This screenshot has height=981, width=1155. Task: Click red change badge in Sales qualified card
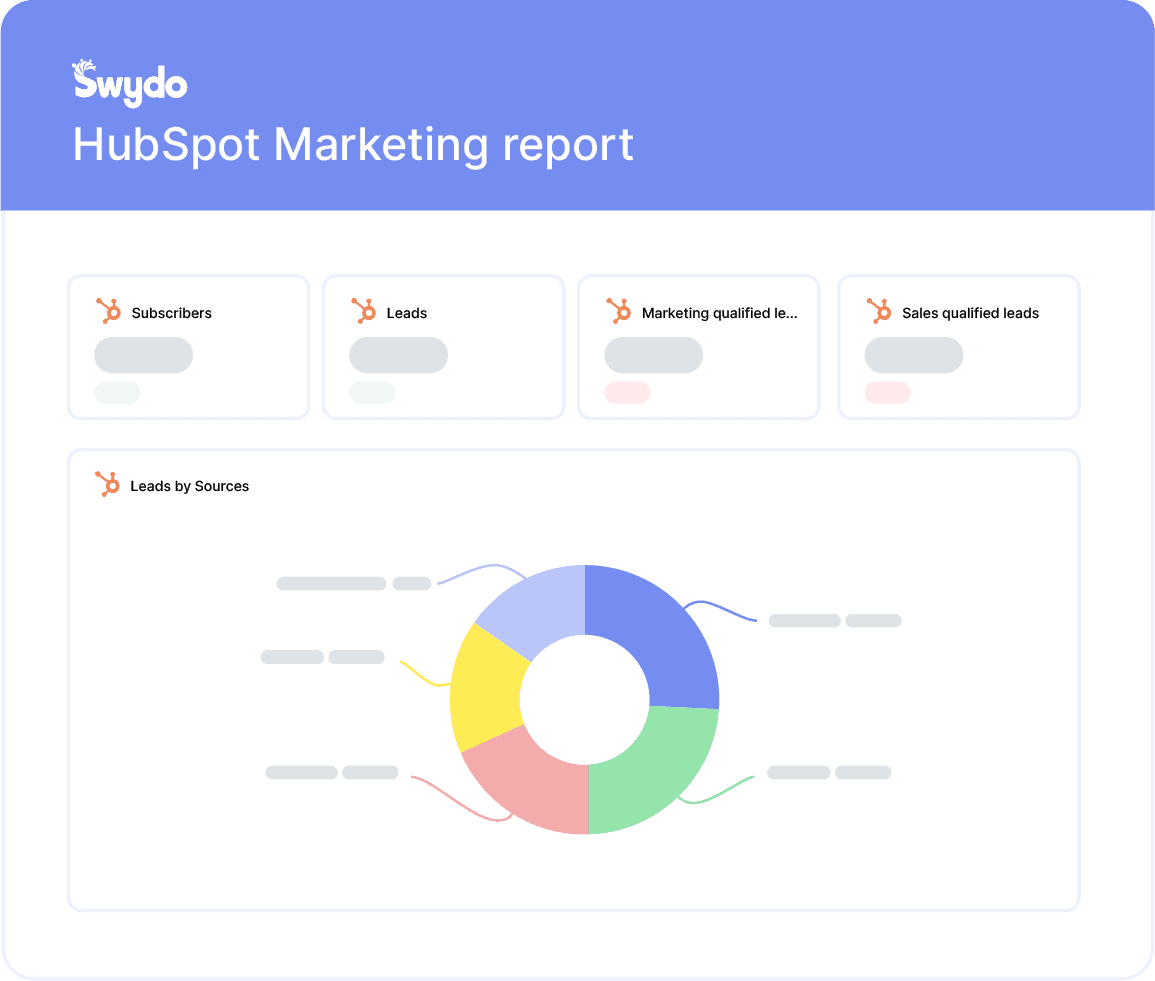point(888,393)
